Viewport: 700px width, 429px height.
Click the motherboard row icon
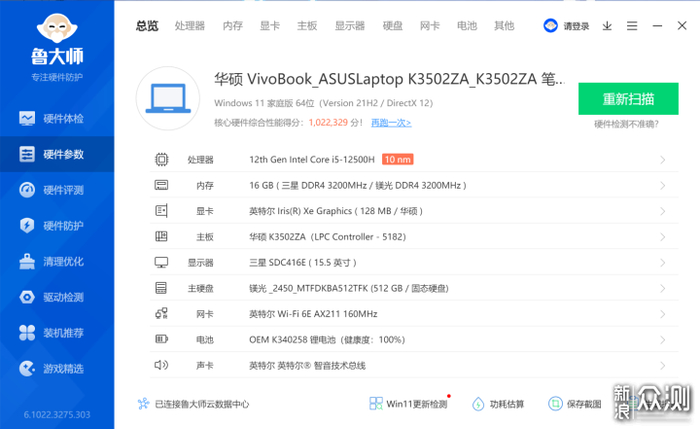(161, 237)
